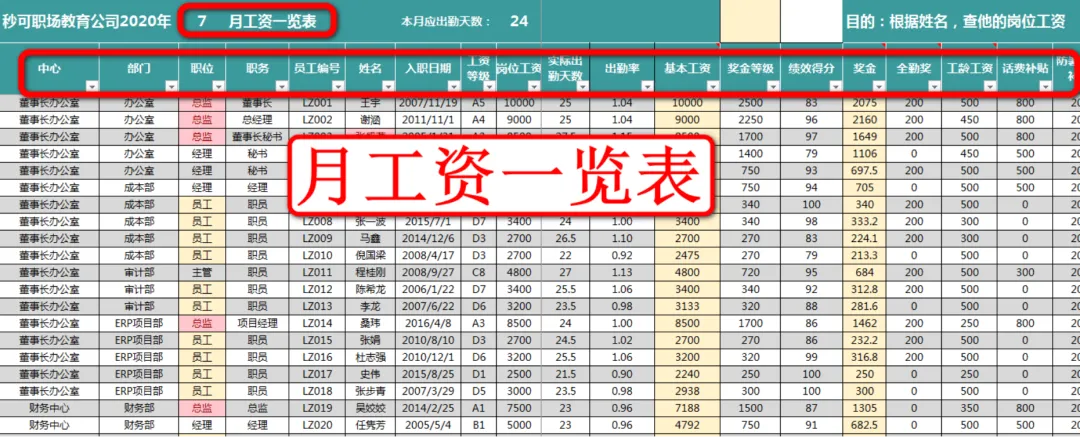Open the 工龄工资 column filter dropdown
The width and height of the screenshot is (1080, 437).
[989, 86]
